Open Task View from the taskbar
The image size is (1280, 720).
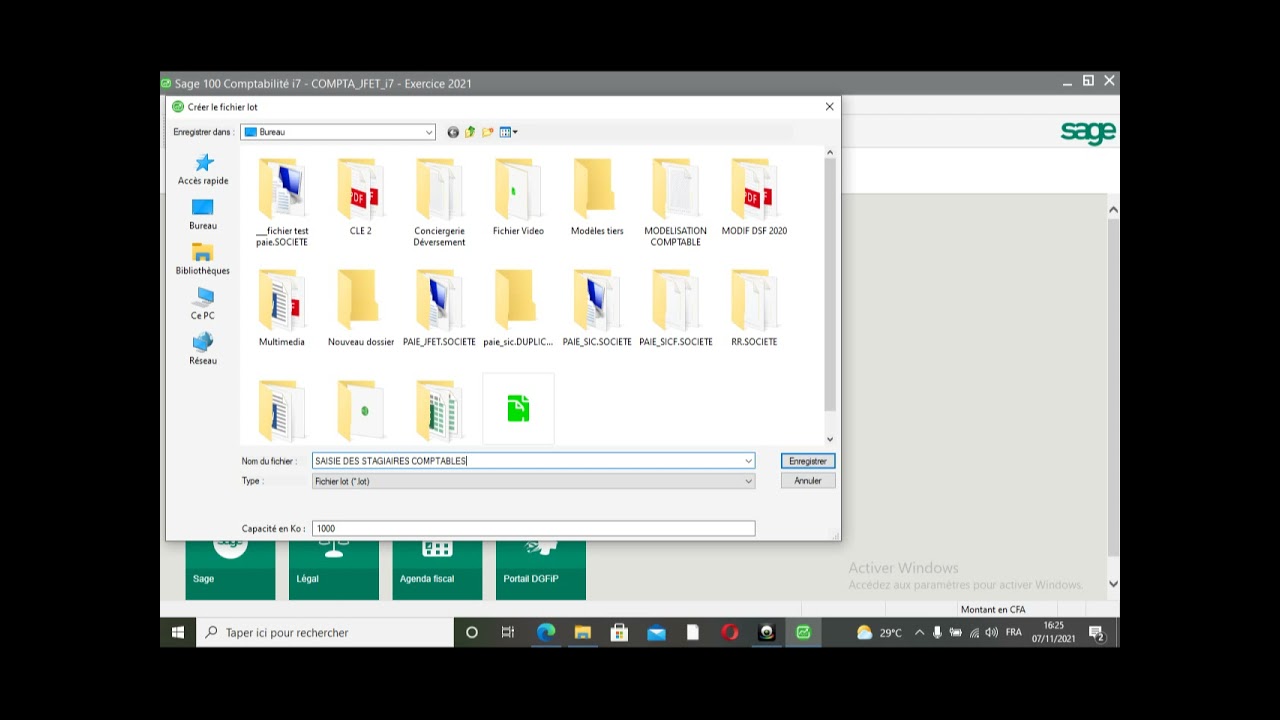pos(508,632)
